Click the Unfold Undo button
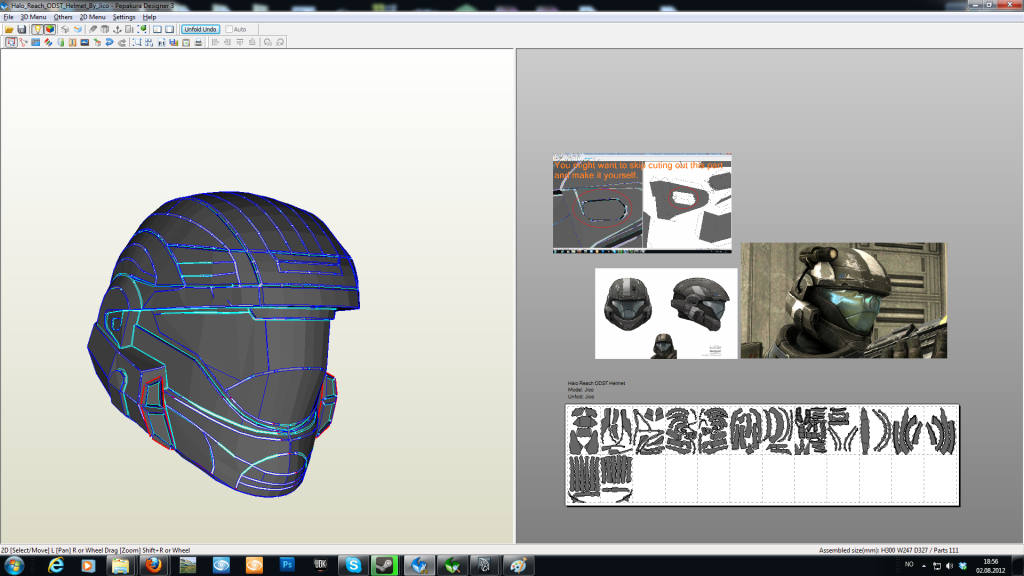Viewport: 1024px width, 576px height. (200, 29)
